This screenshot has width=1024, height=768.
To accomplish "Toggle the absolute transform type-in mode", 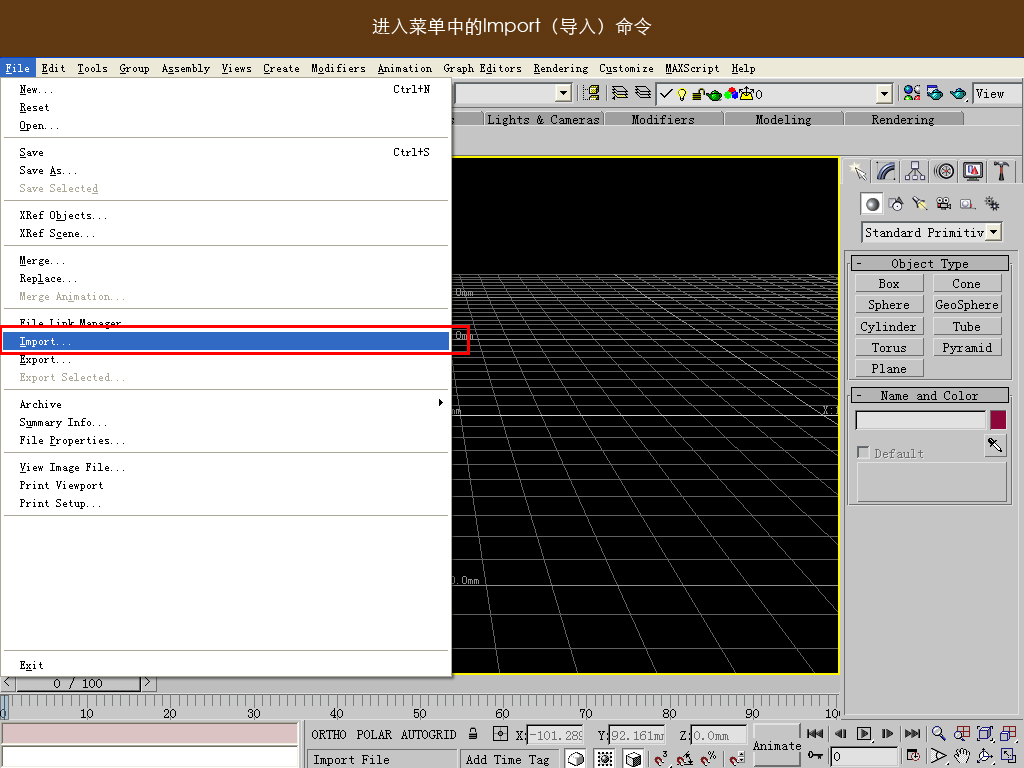I will click(500, 734).
